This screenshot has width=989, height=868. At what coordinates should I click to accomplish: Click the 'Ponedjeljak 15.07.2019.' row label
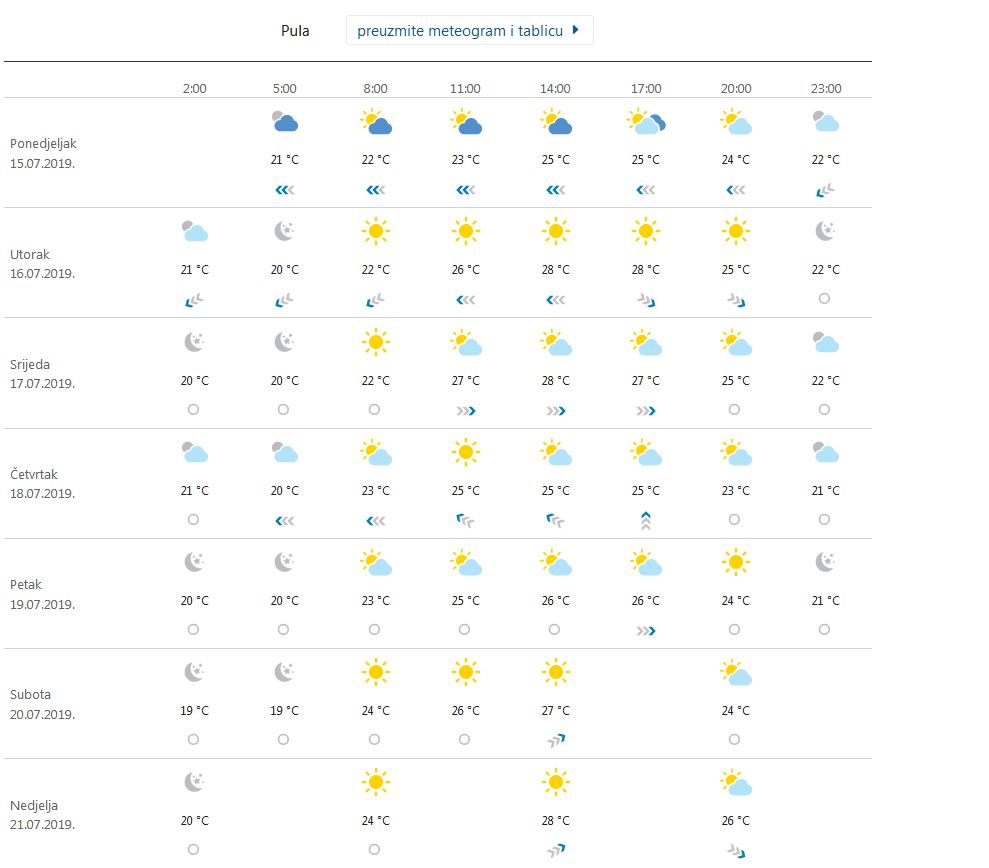(43, 152)
